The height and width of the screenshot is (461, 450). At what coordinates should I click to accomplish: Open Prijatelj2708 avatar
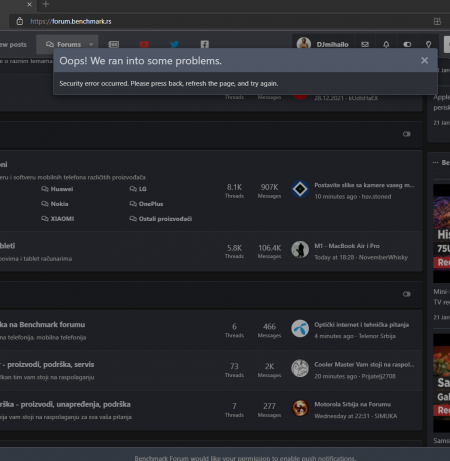tap(300, 368)
